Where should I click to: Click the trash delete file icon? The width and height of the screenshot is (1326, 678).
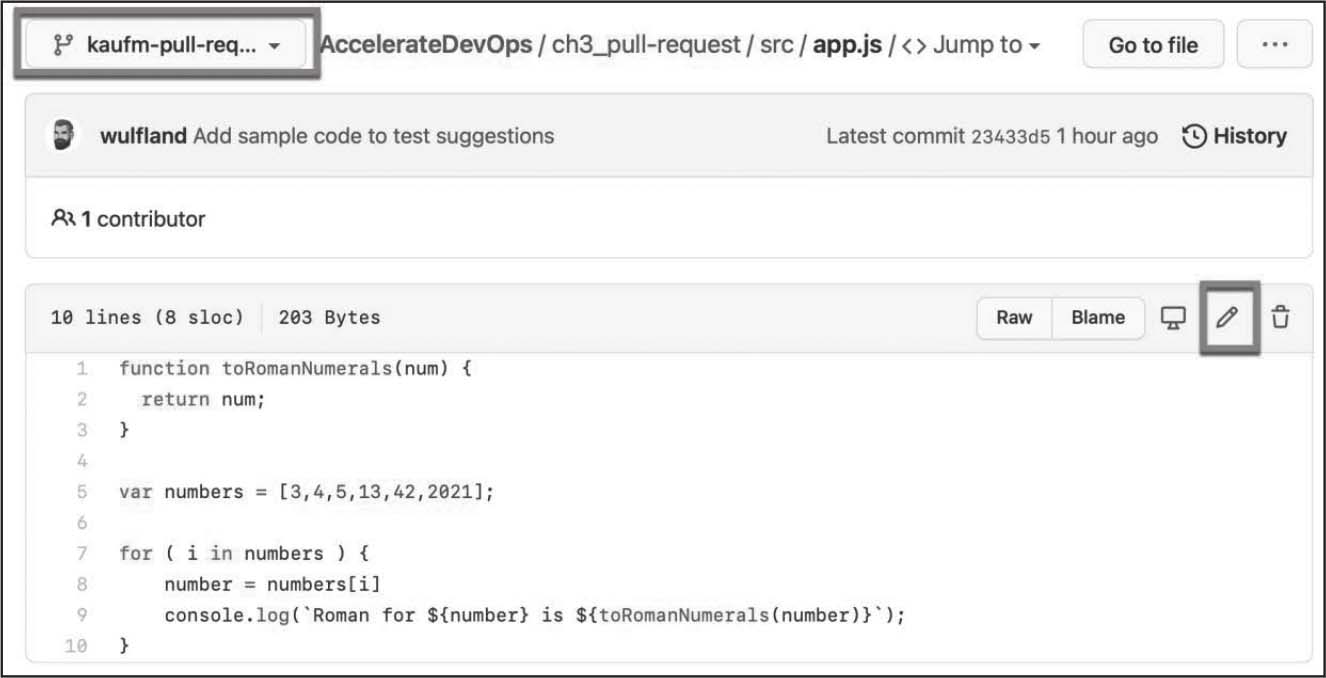pos(1280,318)
